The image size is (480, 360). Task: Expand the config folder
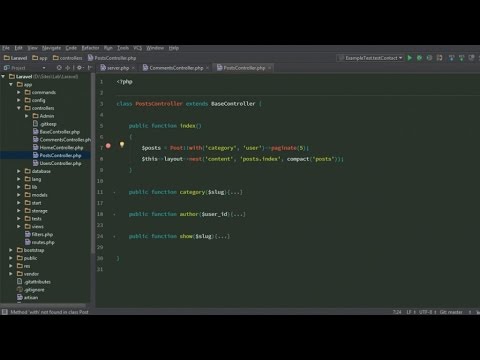tap(19, 100)
